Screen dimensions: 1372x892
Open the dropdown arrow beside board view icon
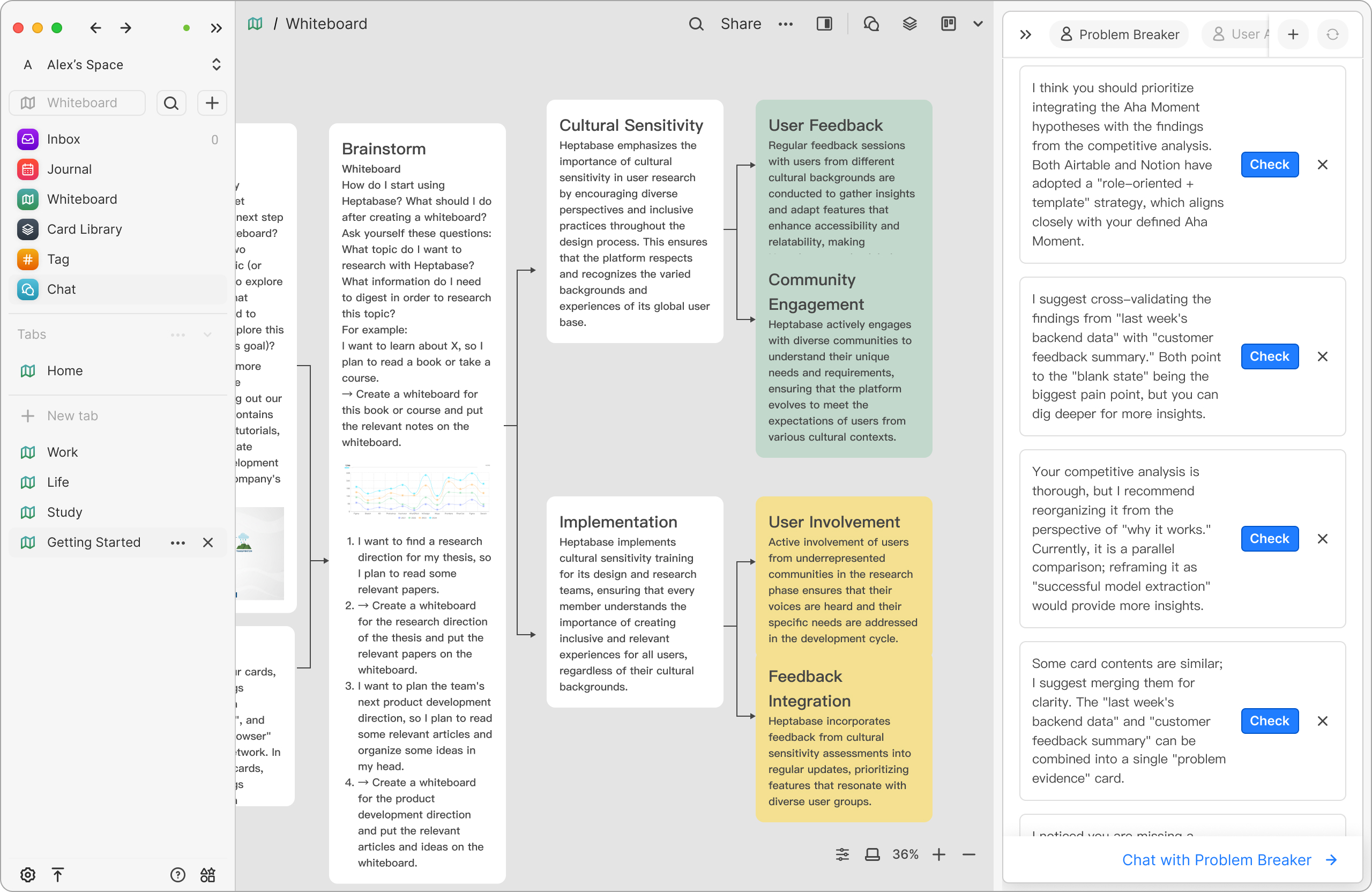pyautogui.click(x=978, y=24)
